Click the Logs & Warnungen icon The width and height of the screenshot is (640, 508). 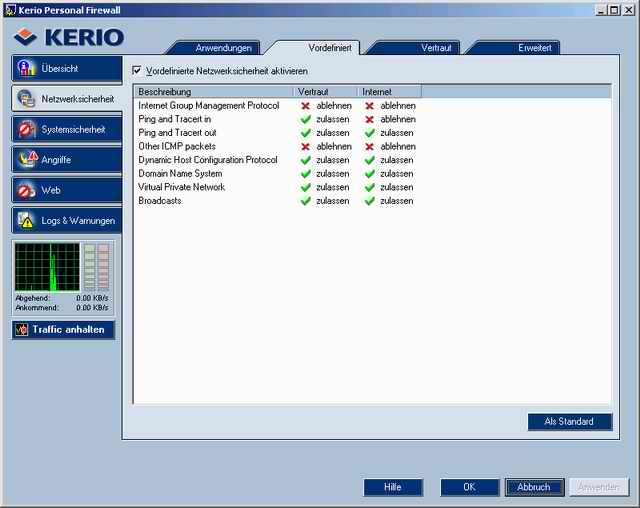tap(25, 220)
